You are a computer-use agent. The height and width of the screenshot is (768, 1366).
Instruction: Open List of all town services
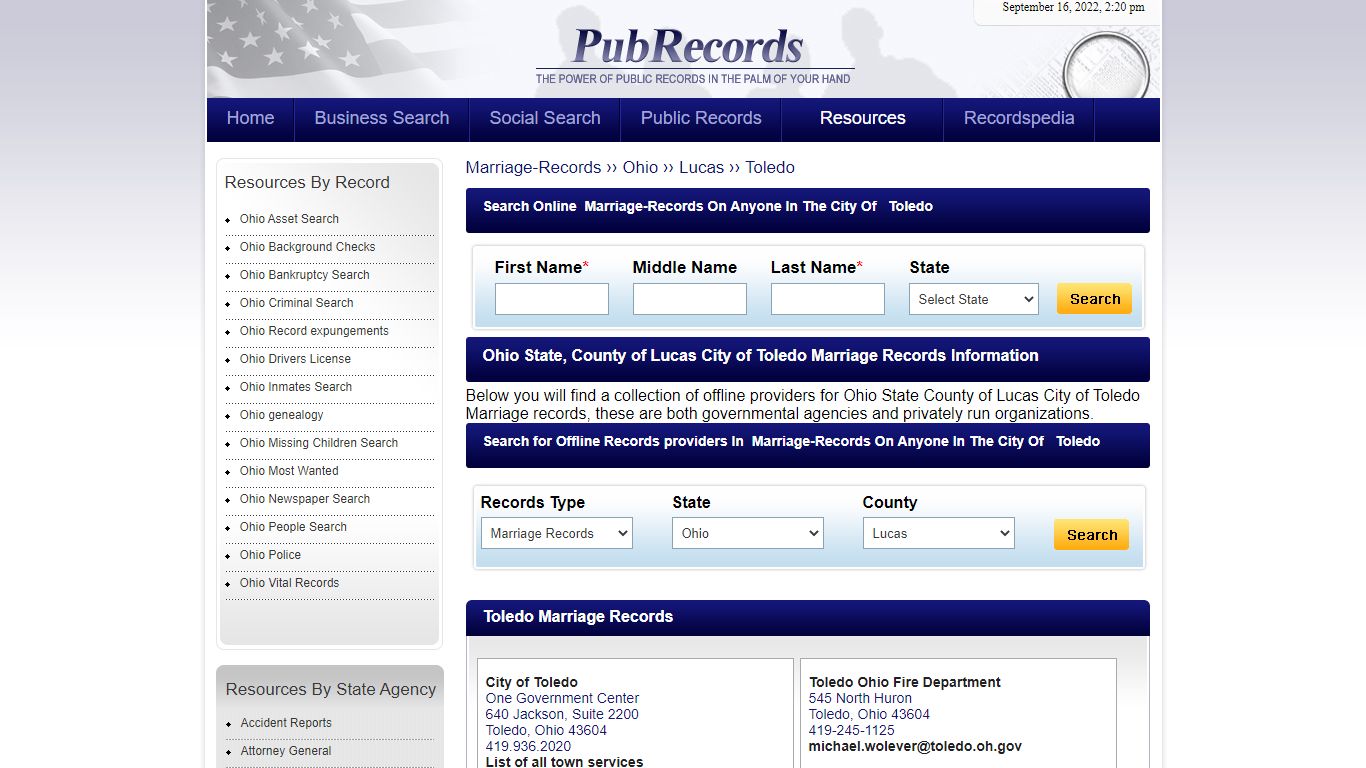pyautogui.click(x=565, y=762)
